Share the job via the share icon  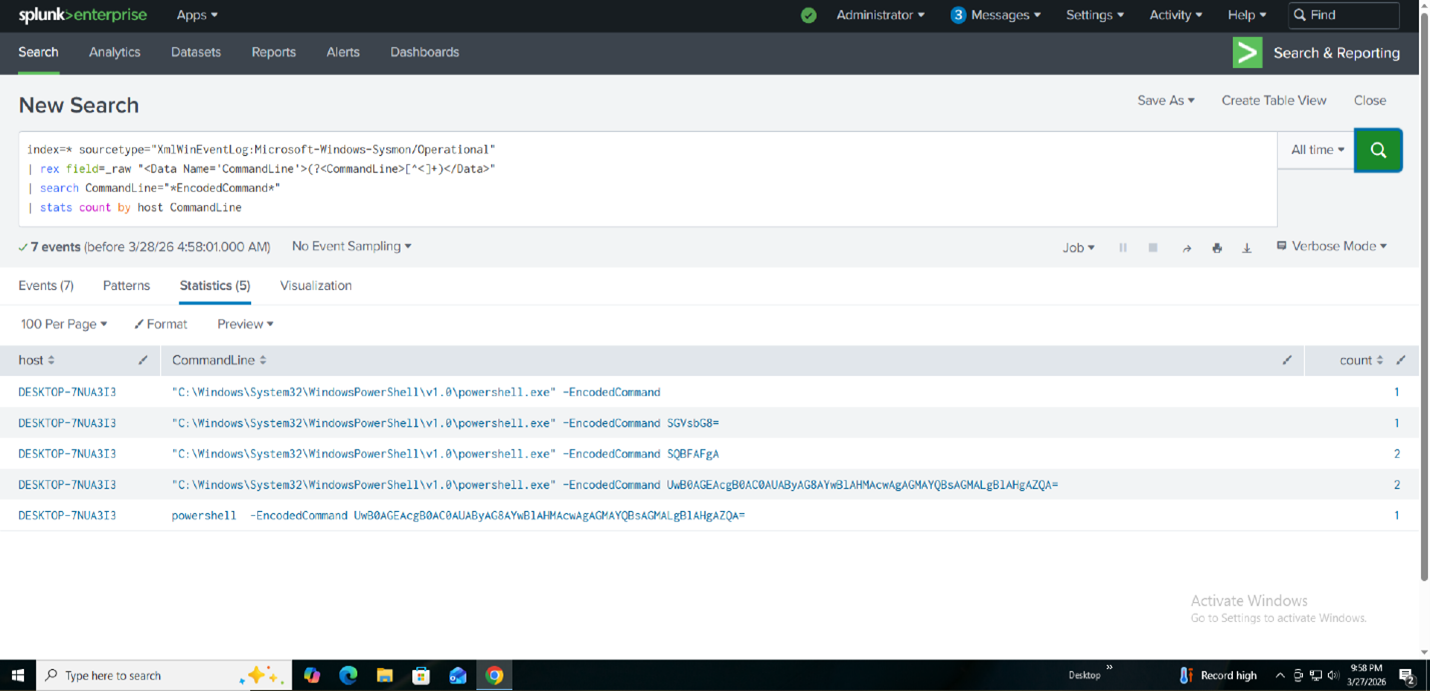tap(1188, 247)
